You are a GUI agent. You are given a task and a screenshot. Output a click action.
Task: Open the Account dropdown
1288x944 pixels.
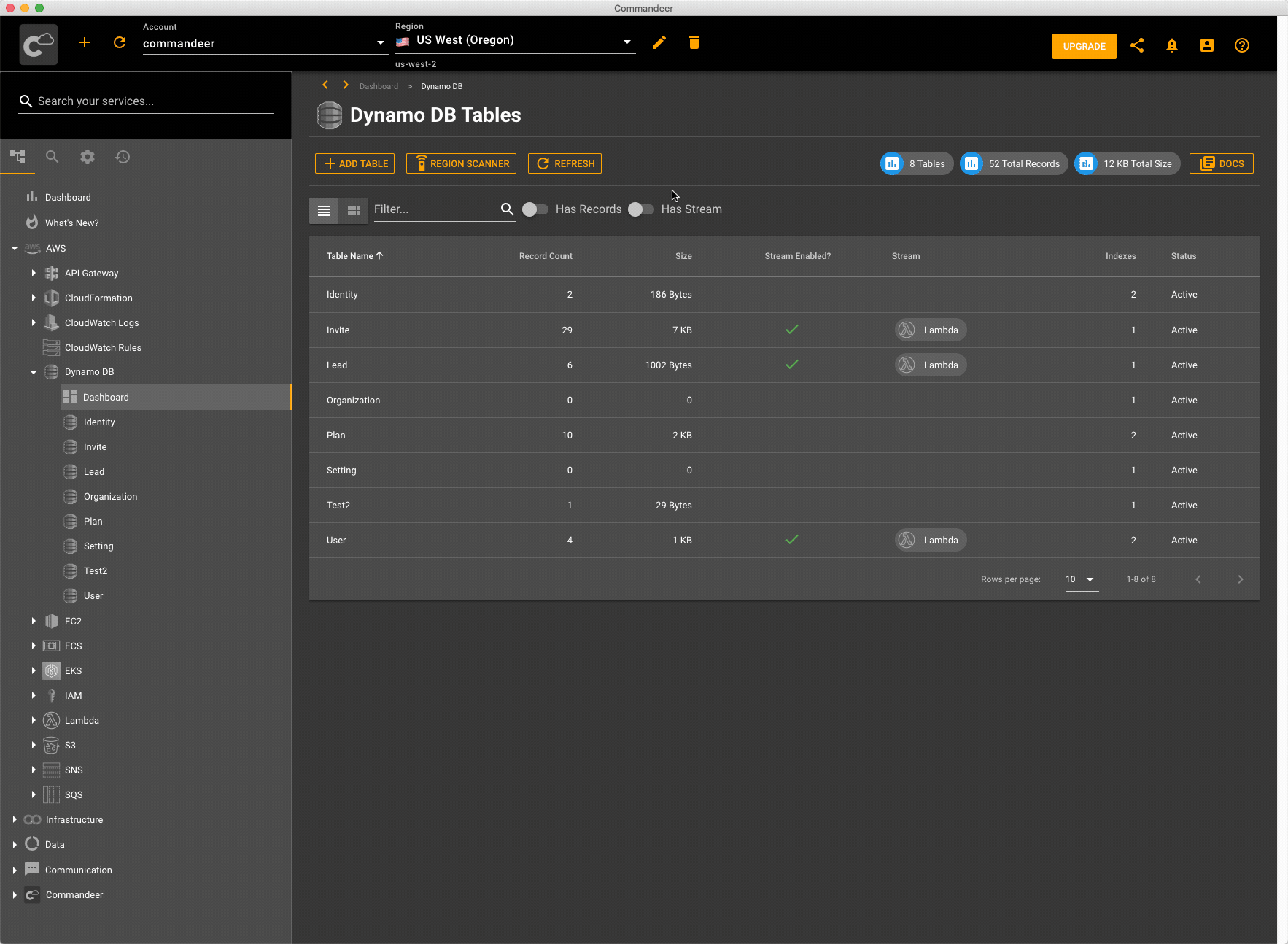click(x=264, y=43)
